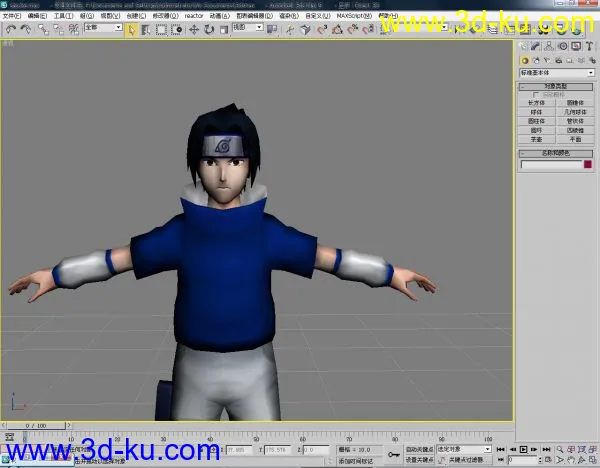The image size is (600, 468).
Task: Select the Cameras category icon
Action: (559, 60)
